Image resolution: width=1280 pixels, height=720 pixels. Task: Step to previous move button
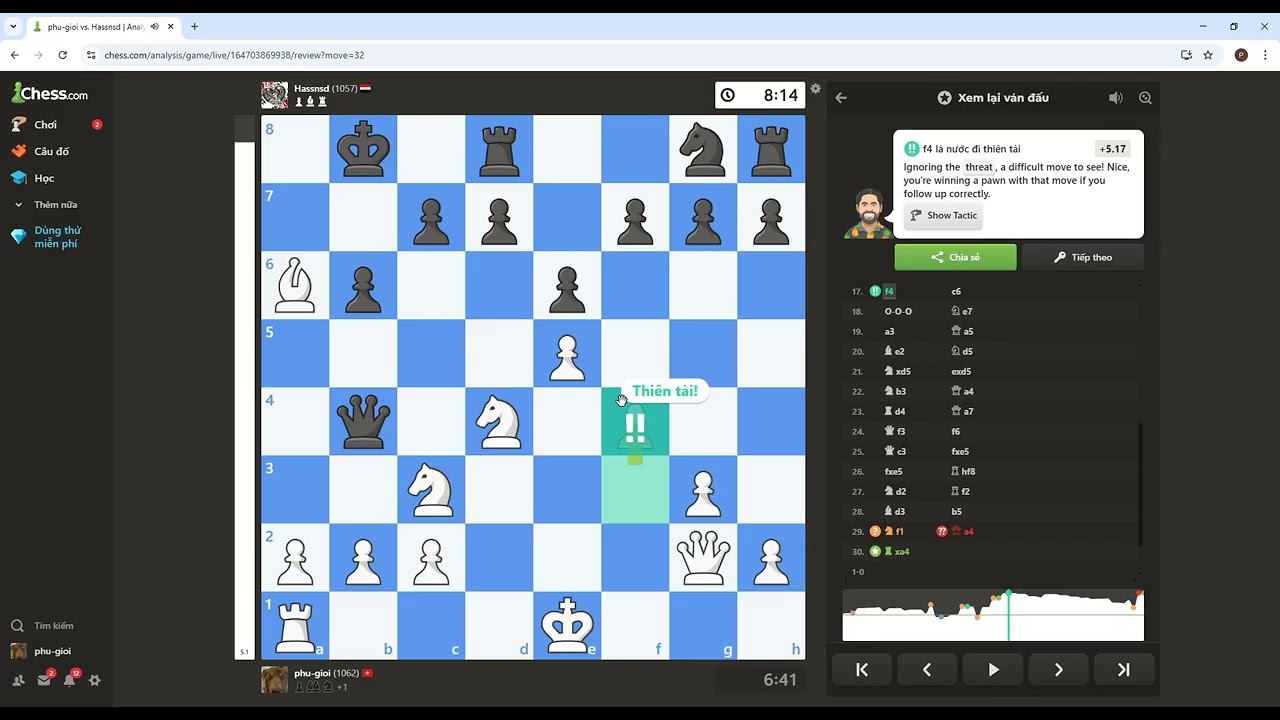click(927, 670)
